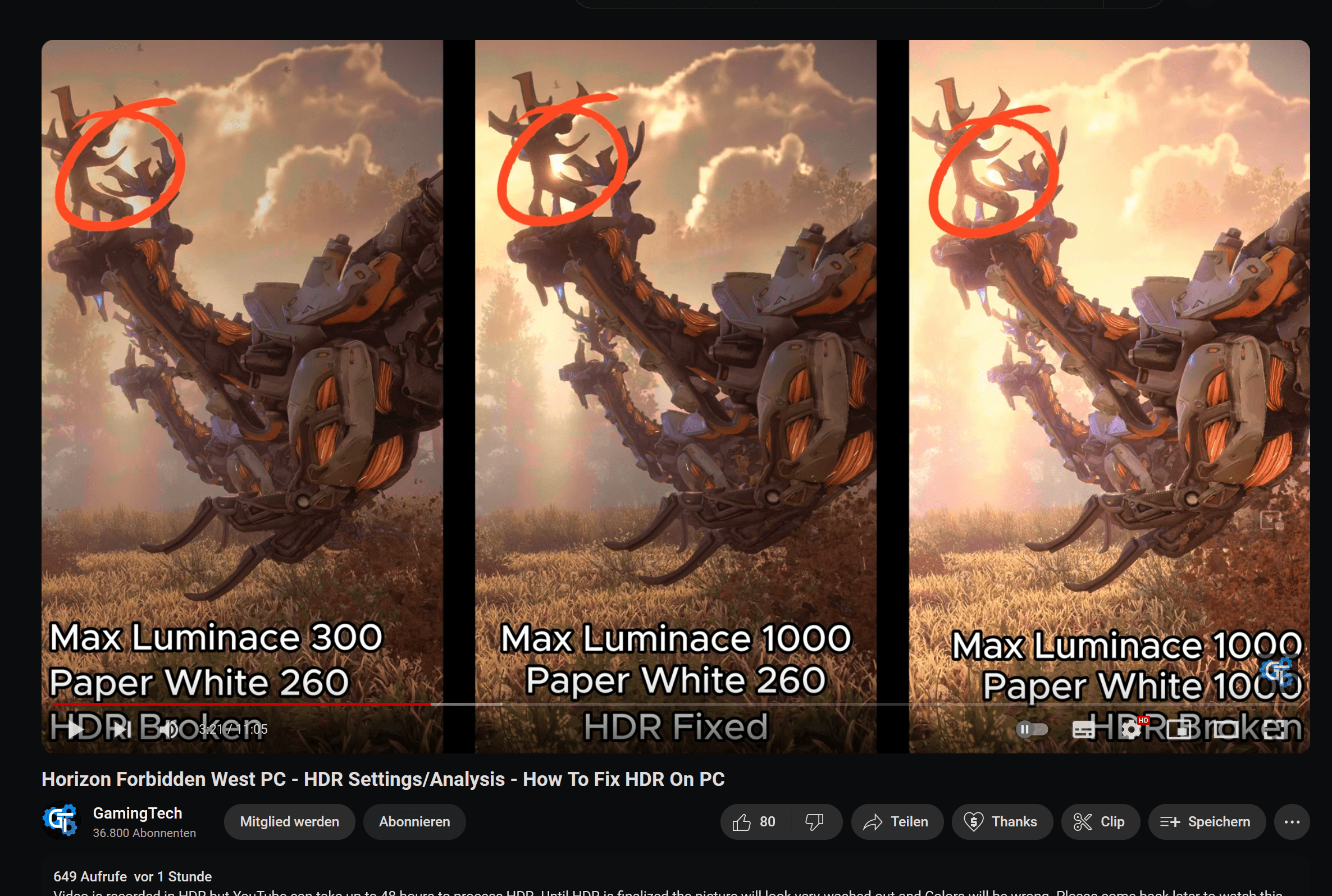Mute the video volume
The image size is (1332, 896).
point(168,729)
